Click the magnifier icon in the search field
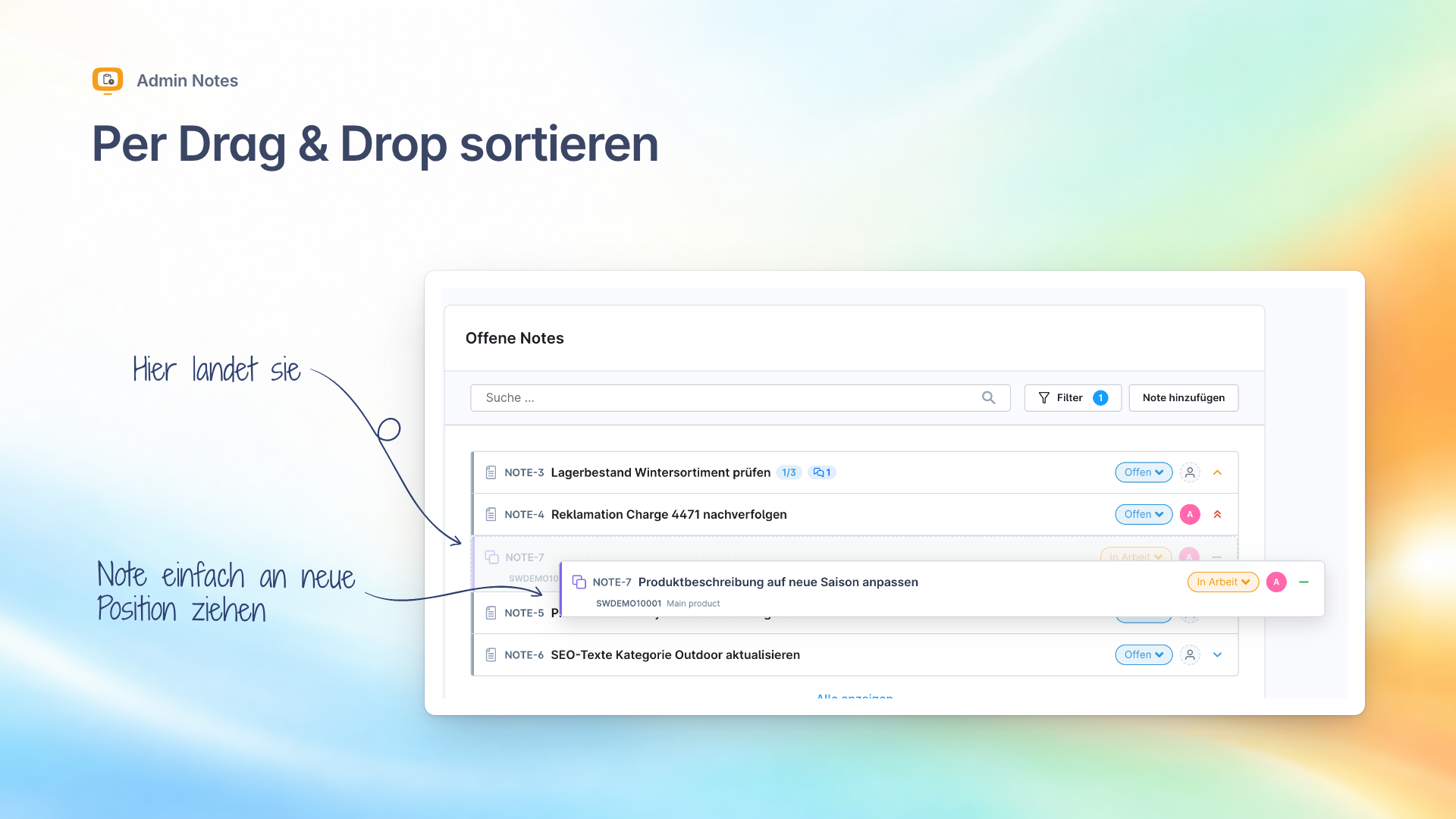 (x=988, y=397)
